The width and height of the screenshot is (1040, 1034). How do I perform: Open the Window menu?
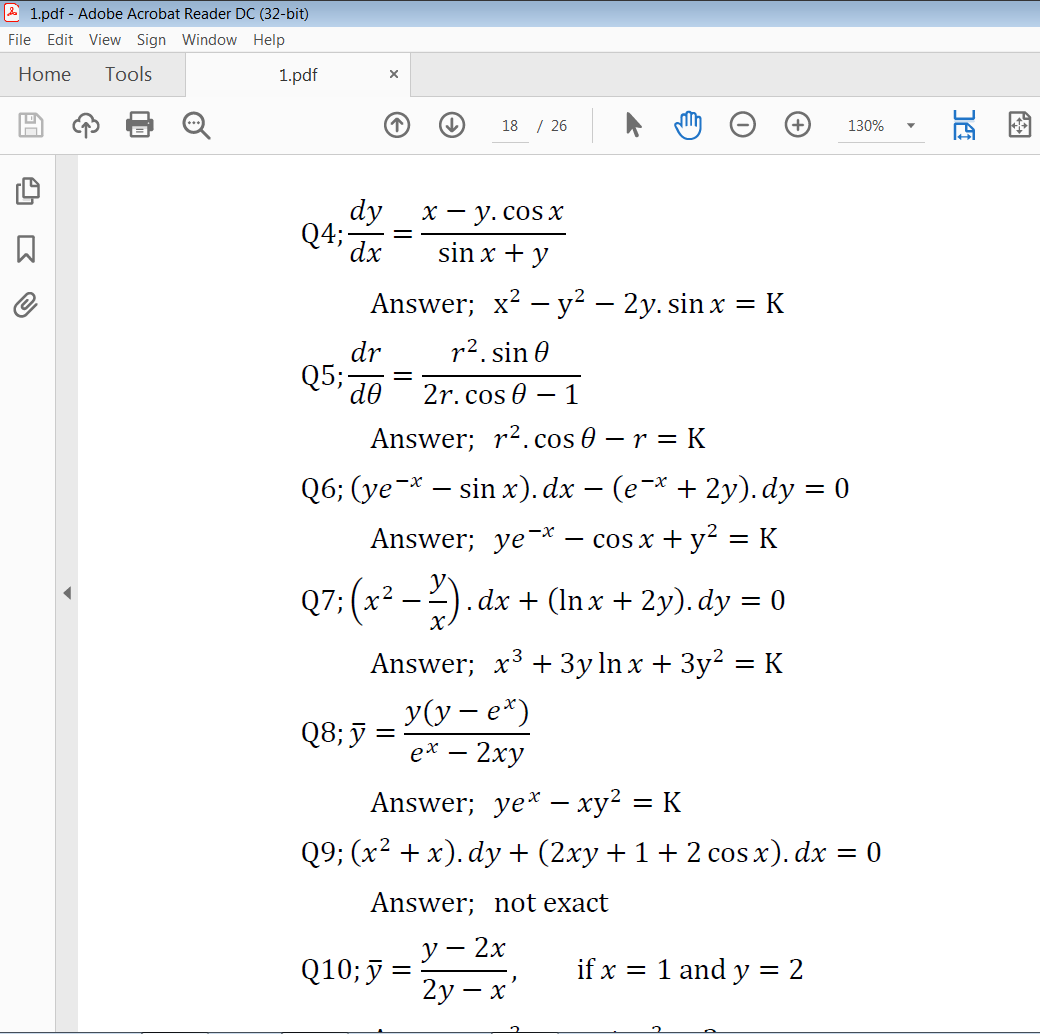tap(209, 40)
